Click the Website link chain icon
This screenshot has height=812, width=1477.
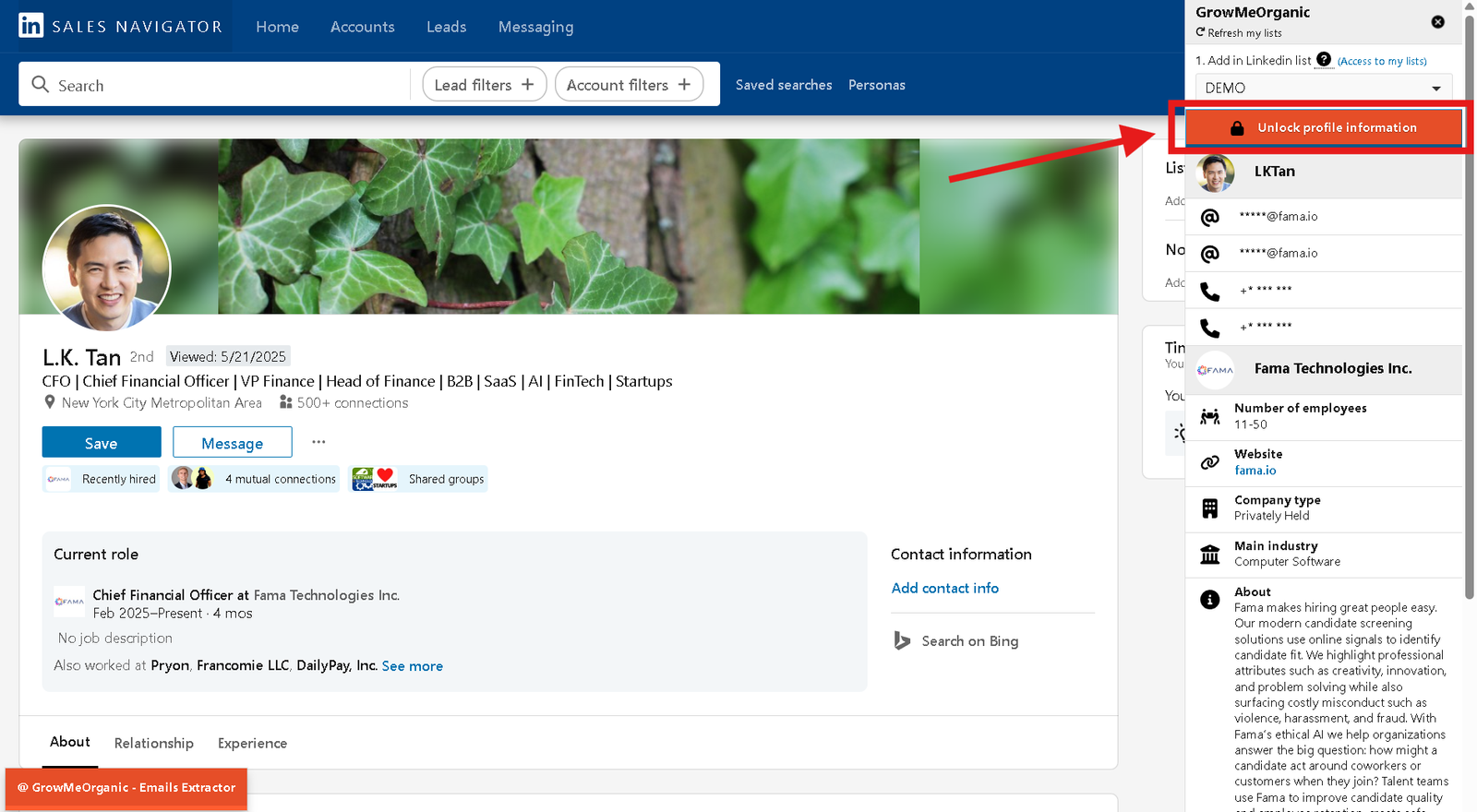pyautogui.click(x=1209, y=463)
